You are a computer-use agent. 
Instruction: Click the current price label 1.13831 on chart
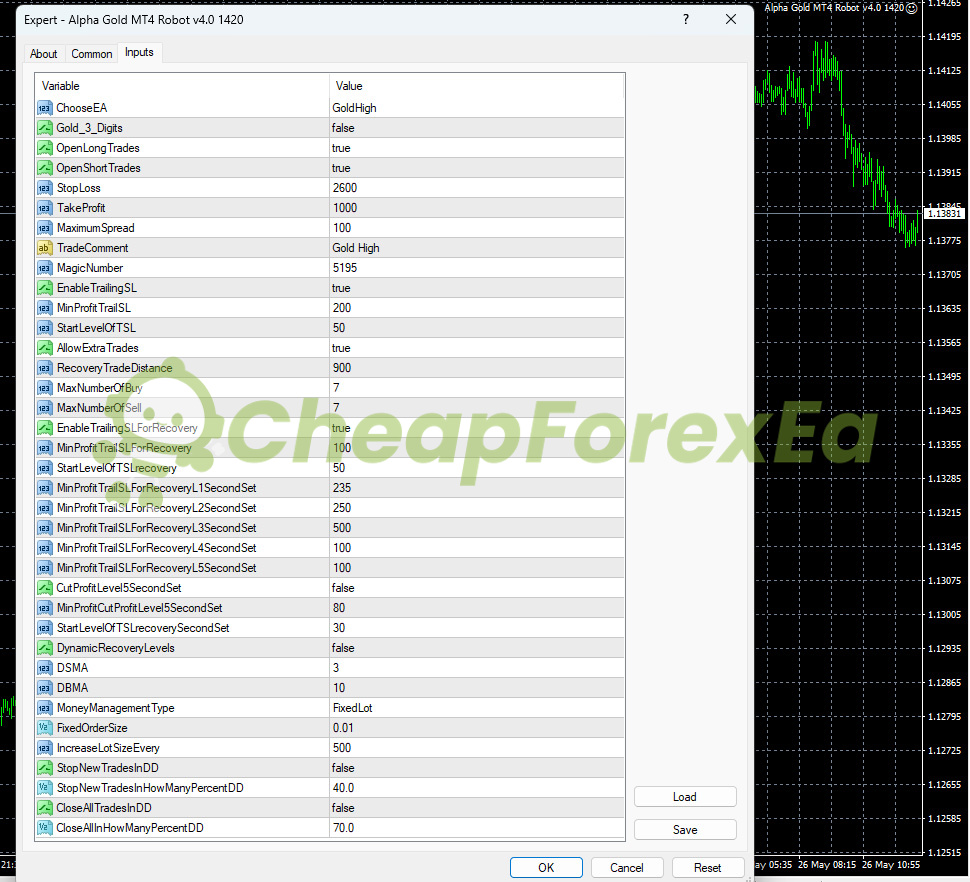(944, 213)
